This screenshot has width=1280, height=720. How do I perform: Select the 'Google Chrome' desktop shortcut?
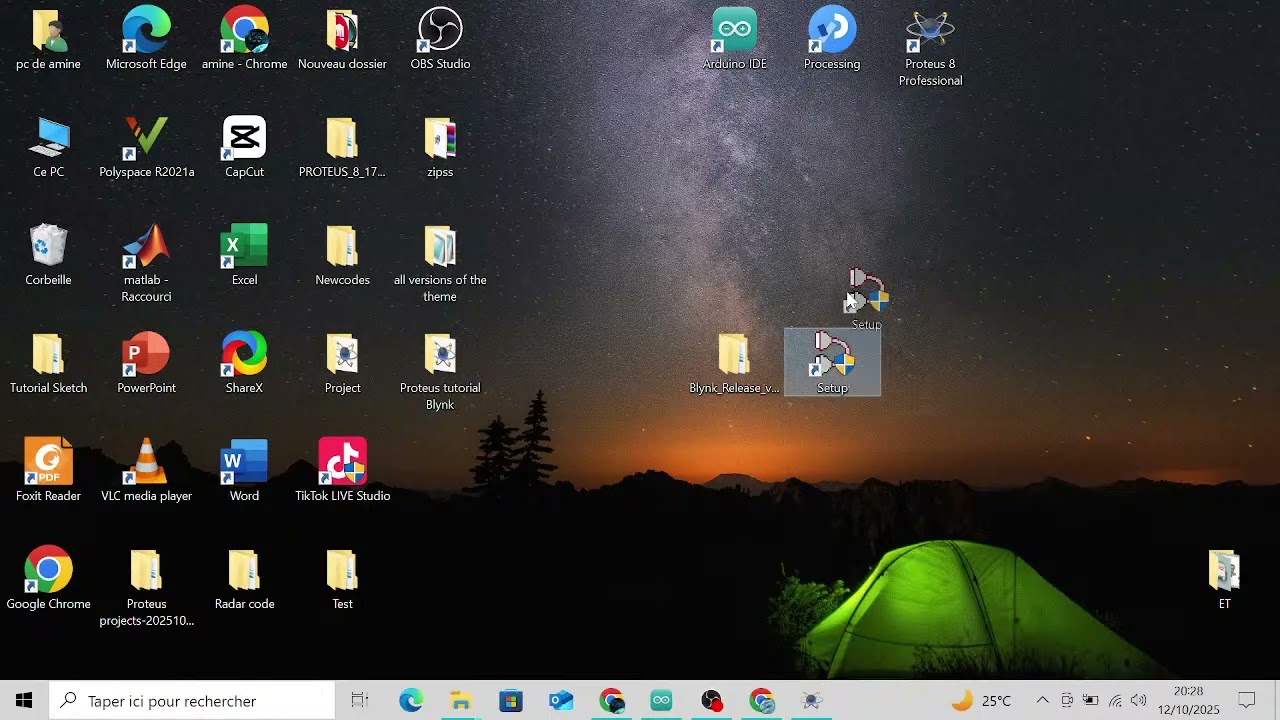48,580
